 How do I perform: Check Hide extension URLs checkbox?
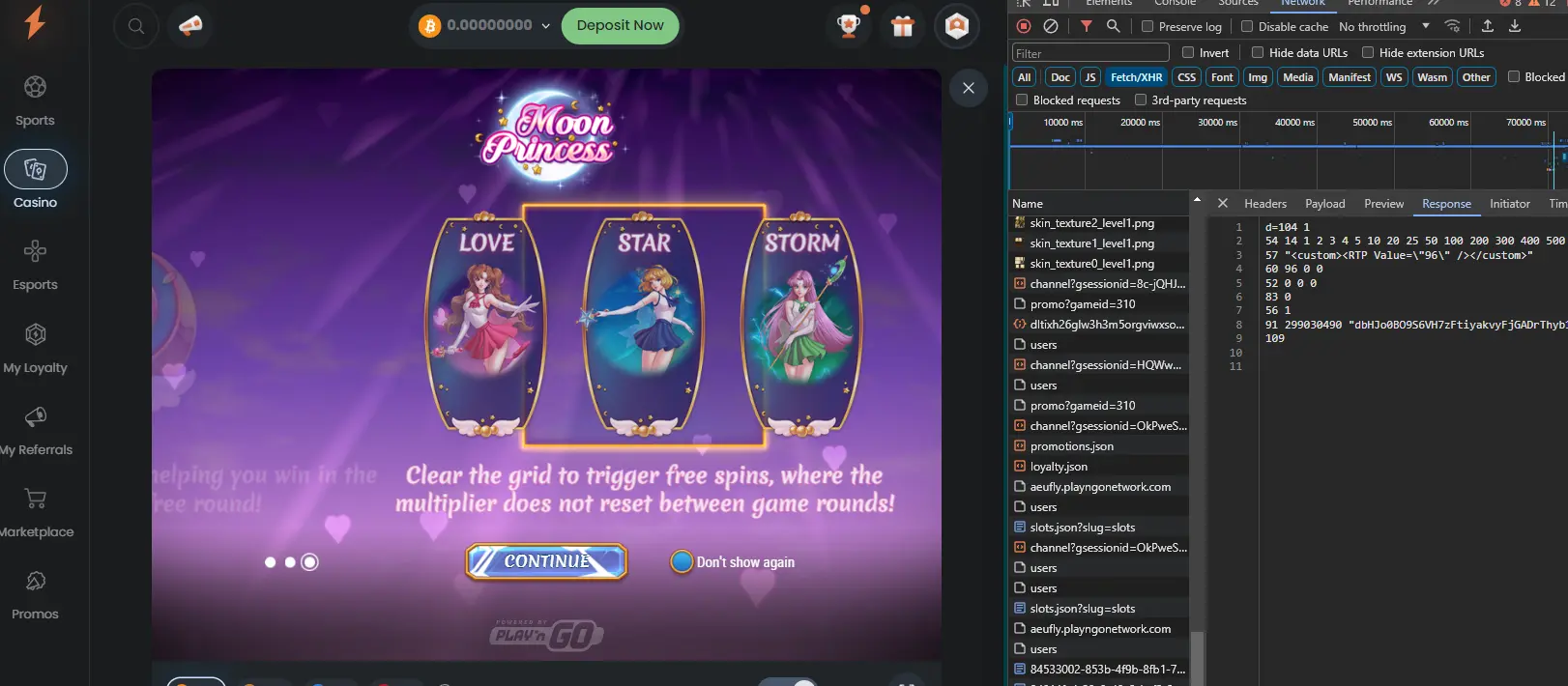pos(1368,52)
